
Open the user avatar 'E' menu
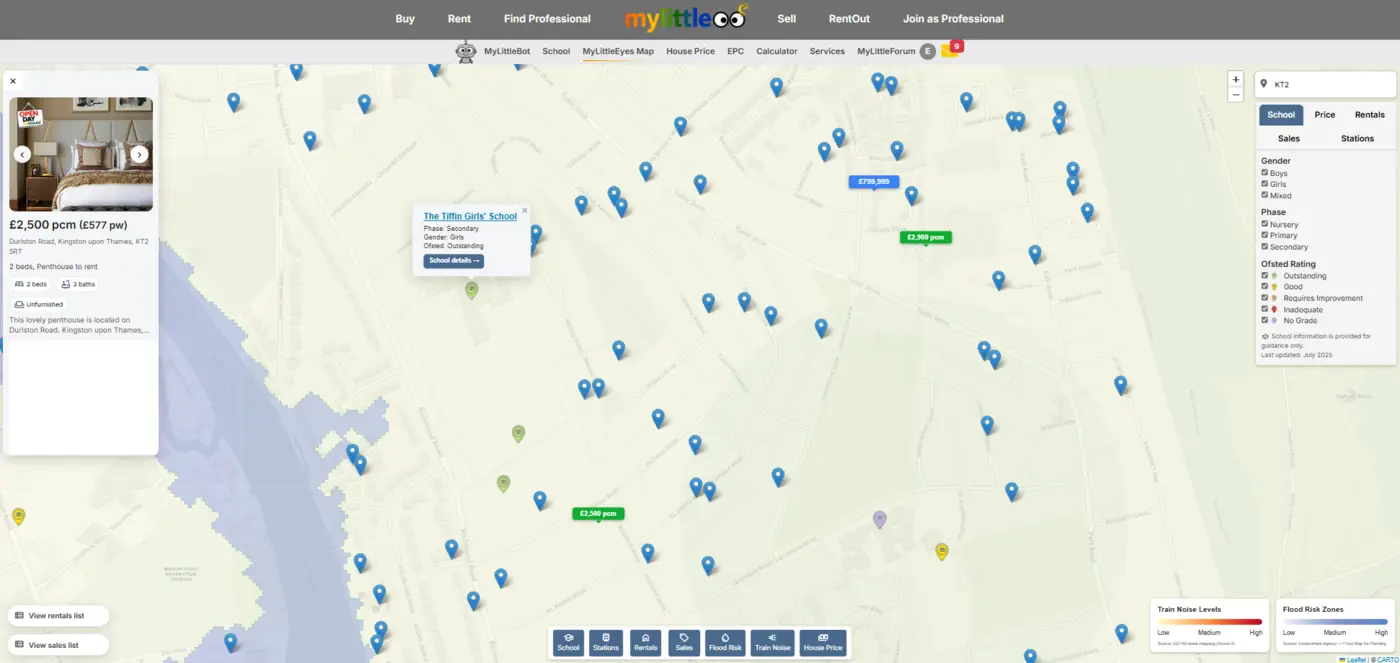coord(927,51)
